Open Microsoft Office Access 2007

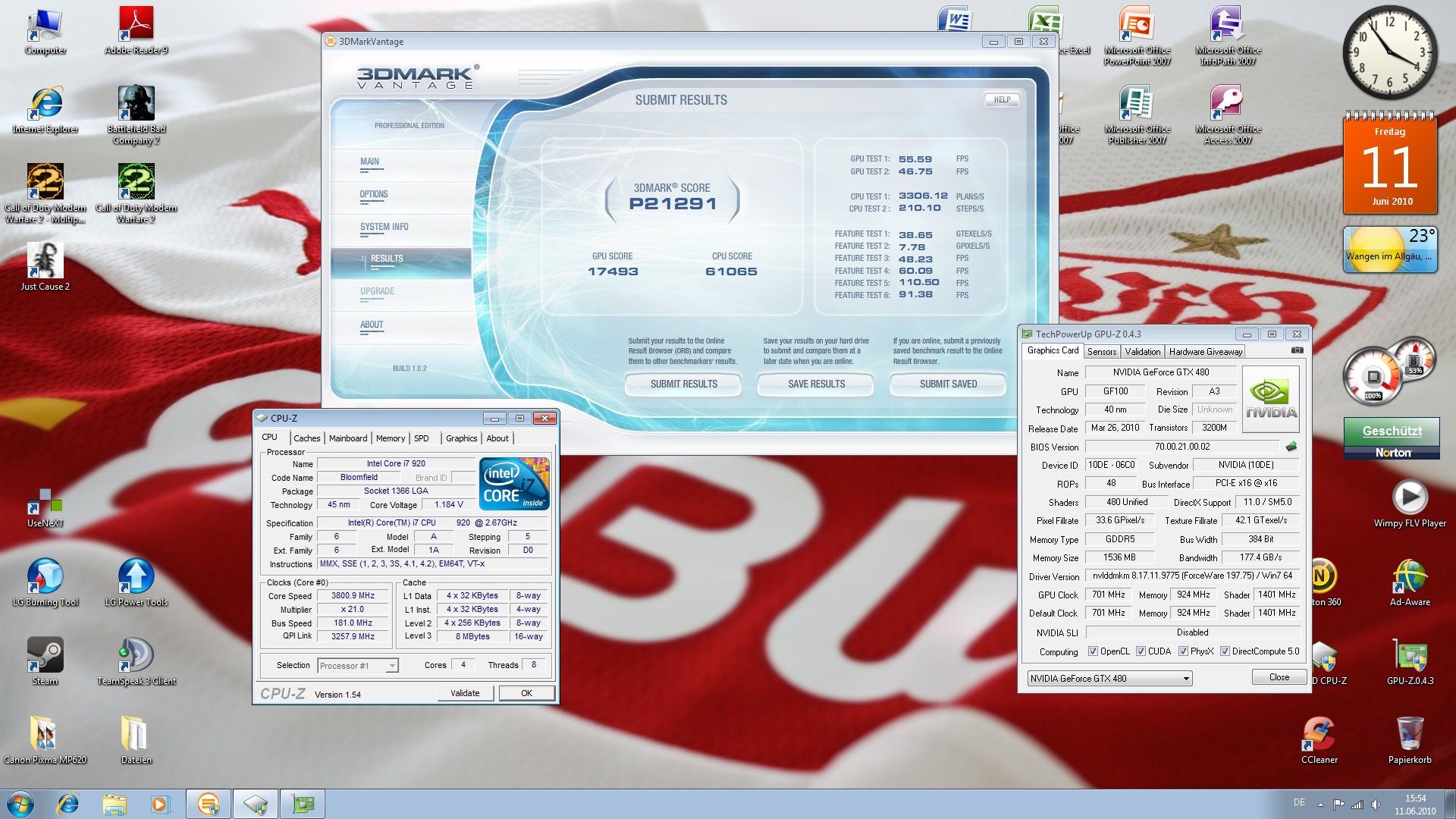click(1228, 115)
